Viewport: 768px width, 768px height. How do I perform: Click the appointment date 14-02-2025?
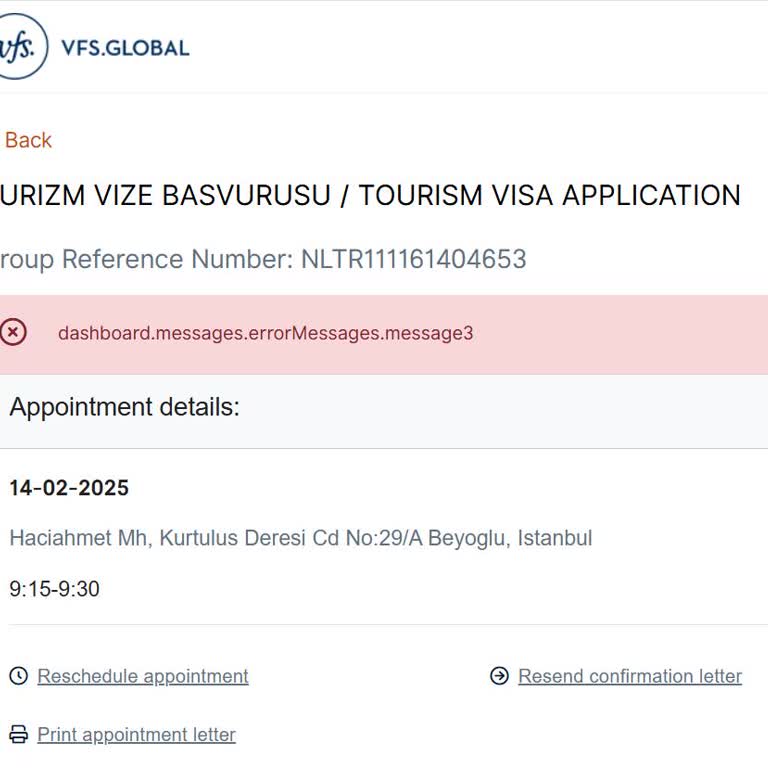69,488
